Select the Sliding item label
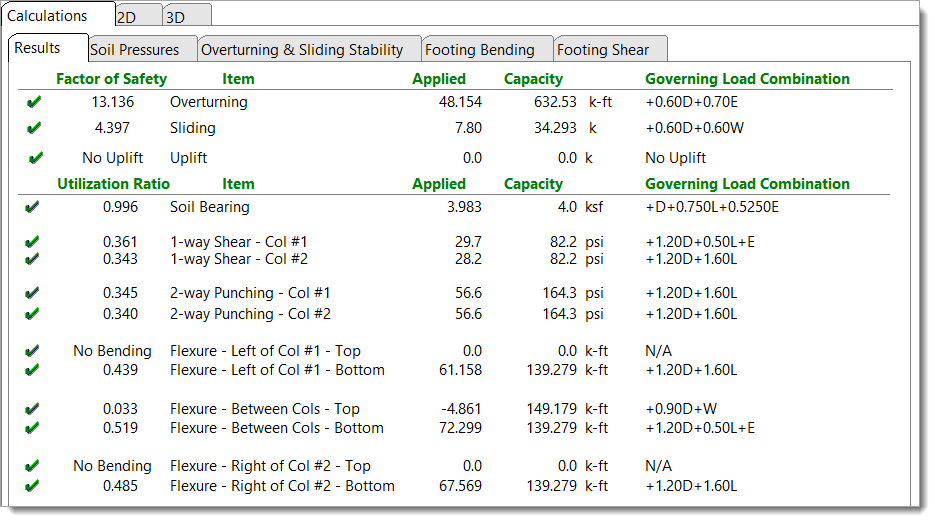 [193, 128]
